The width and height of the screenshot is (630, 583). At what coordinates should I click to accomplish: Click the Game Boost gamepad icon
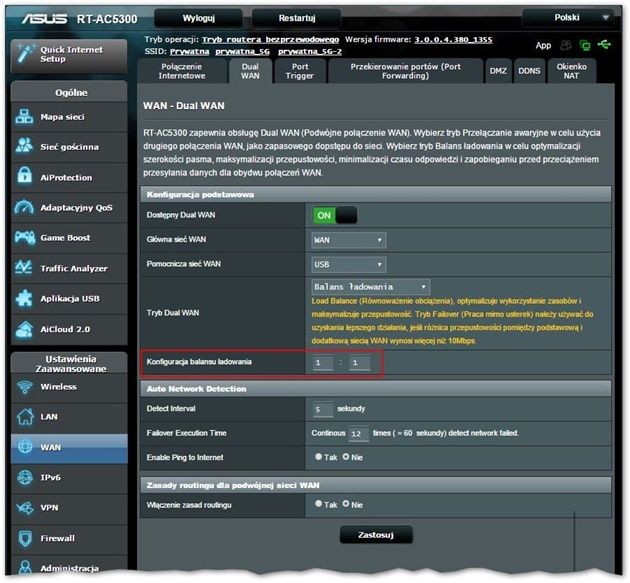click(25, 237)
